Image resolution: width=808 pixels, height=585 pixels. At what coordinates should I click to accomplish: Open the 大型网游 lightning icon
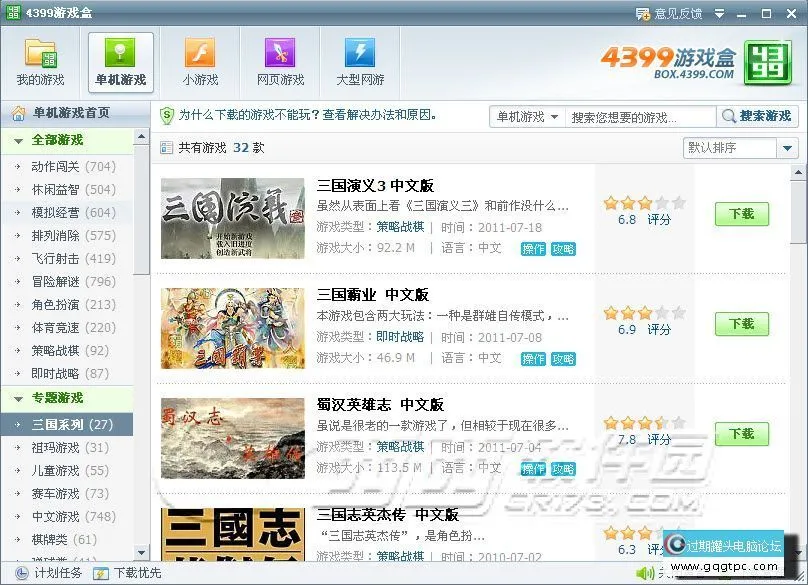360,53
